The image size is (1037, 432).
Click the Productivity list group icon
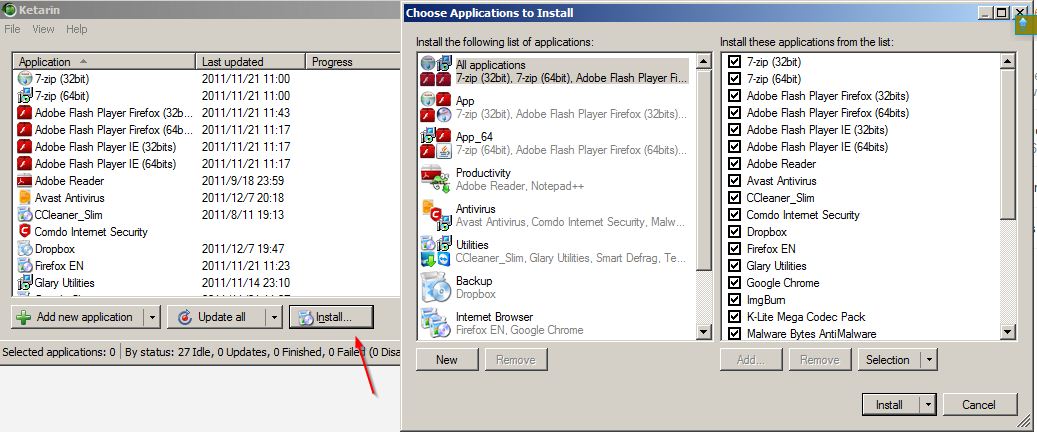(436, 179)
